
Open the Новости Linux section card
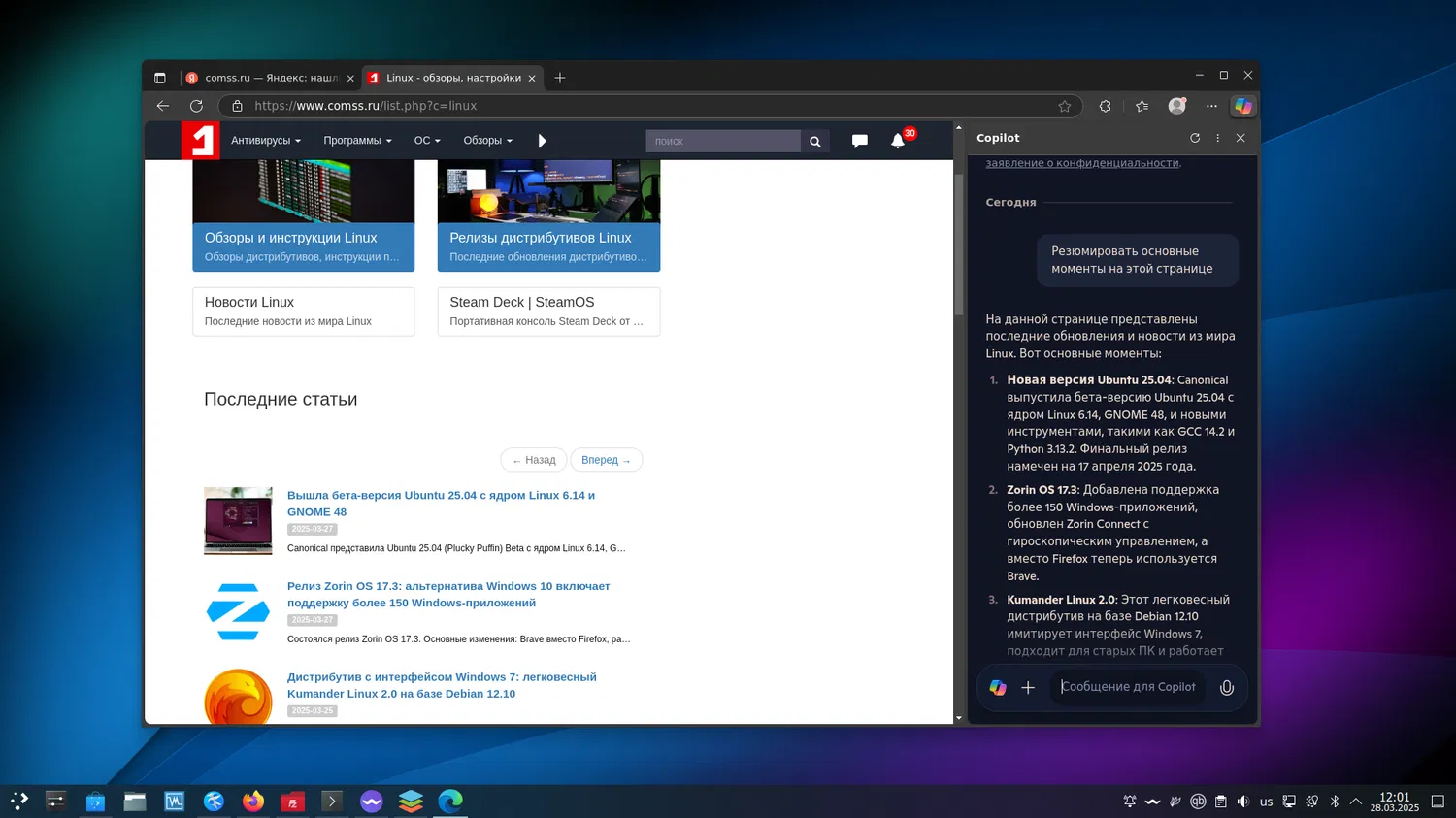click(304, 311)
